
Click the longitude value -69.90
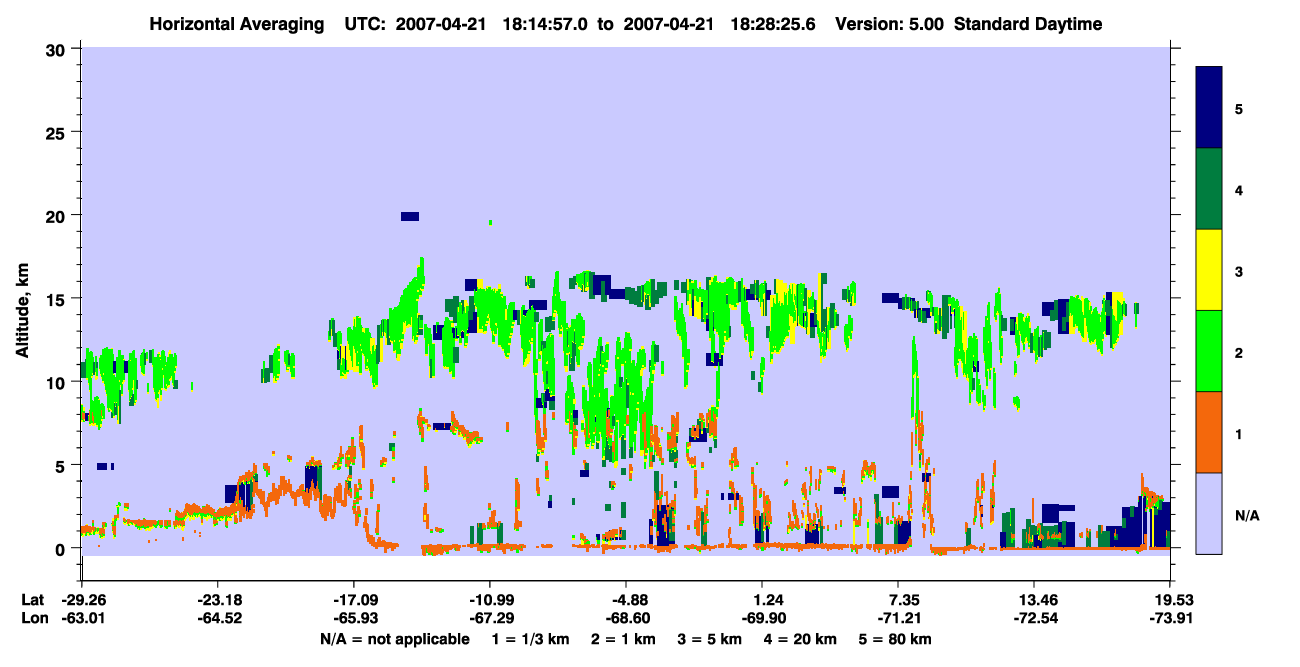[x=763, y=619]
